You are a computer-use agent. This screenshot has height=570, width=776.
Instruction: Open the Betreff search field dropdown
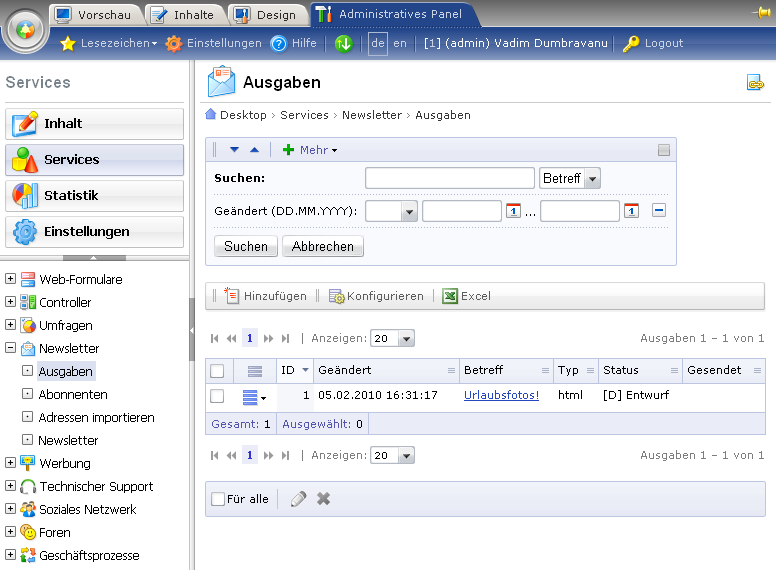point(592,178)
